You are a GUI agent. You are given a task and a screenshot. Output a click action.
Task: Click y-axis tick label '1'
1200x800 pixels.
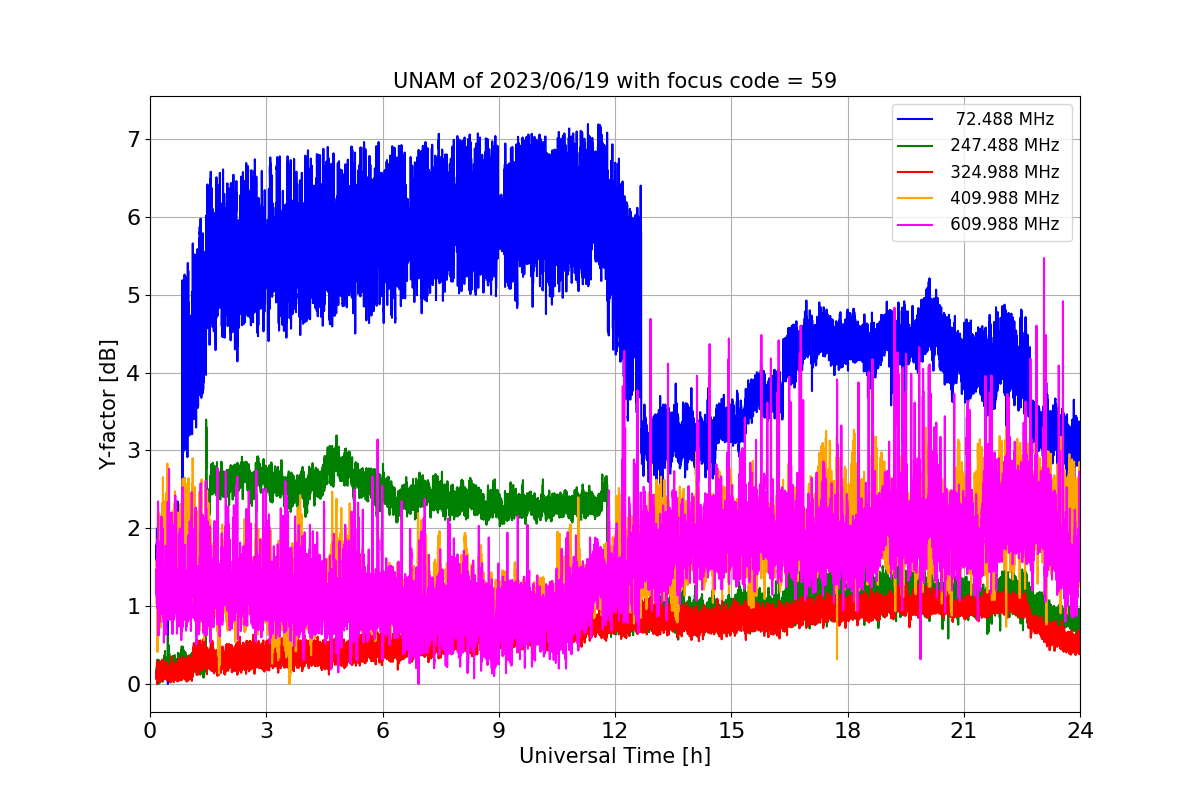(x=133, y=607)
